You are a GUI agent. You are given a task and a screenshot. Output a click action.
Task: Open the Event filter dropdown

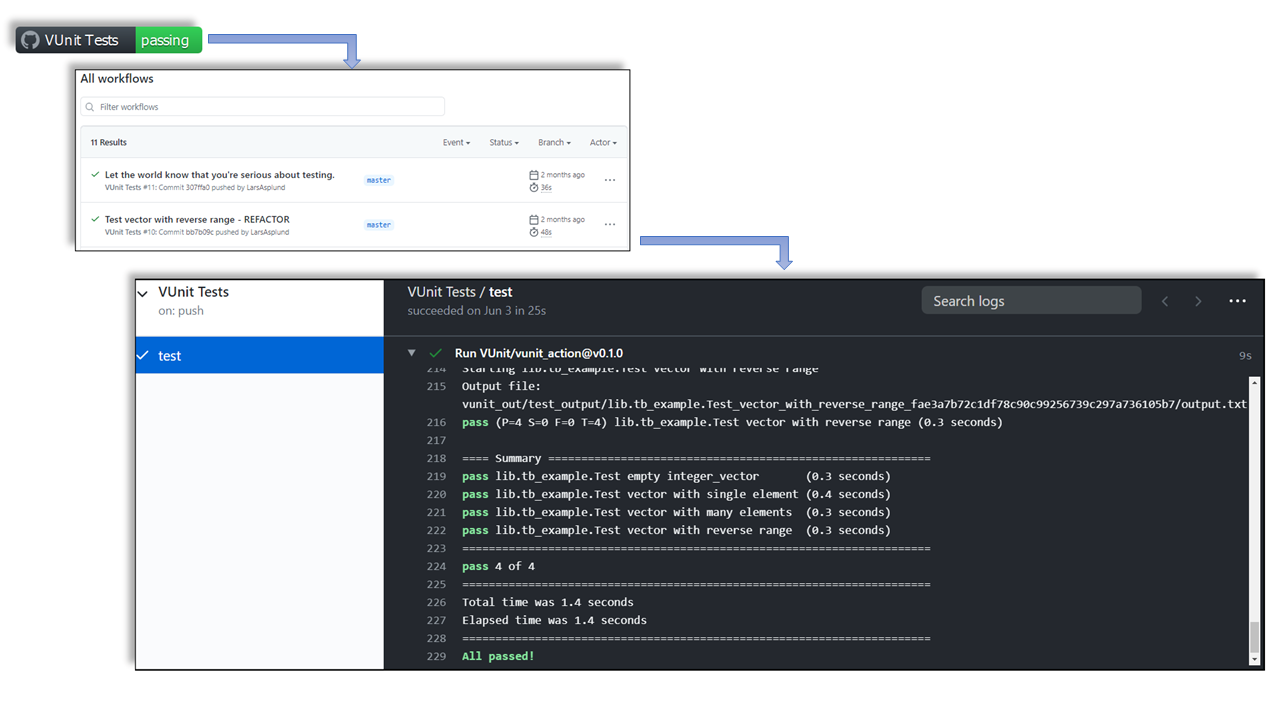tap(456, 143)
